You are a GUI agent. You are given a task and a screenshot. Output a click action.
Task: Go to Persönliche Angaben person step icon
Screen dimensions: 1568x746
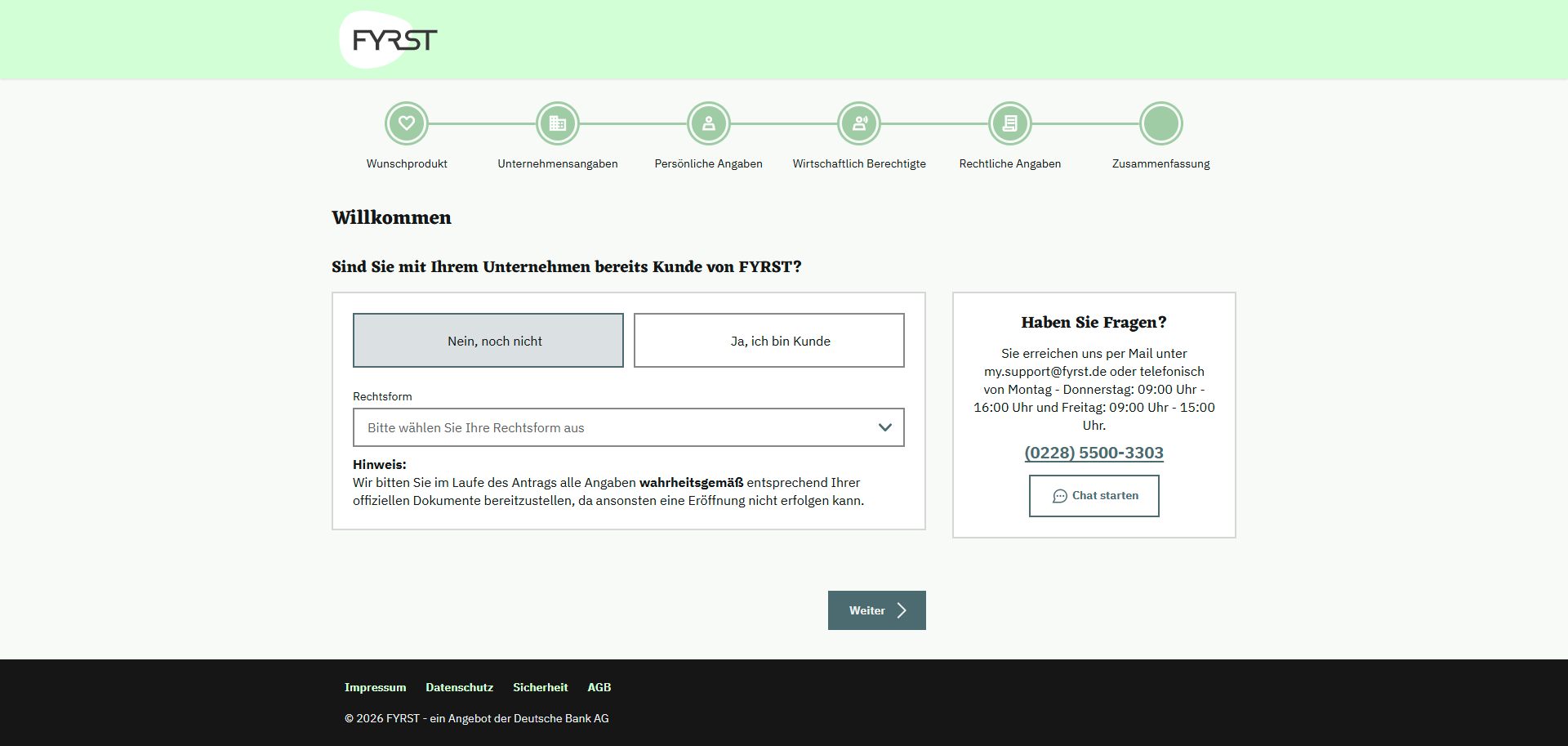[x=709, y=123]
